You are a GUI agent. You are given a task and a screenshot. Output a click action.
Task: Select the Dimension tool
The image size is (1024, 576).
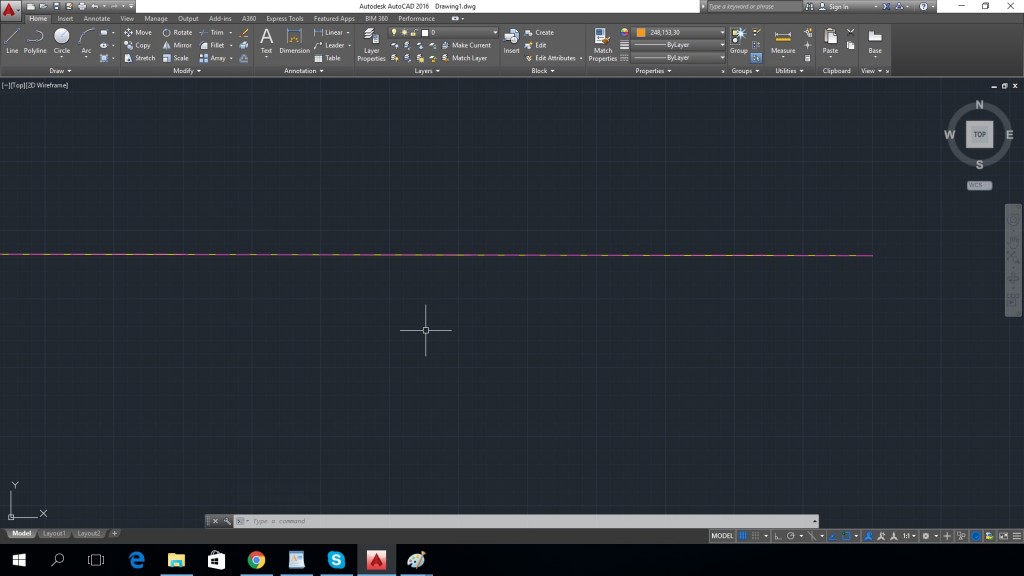click(295, 40)
